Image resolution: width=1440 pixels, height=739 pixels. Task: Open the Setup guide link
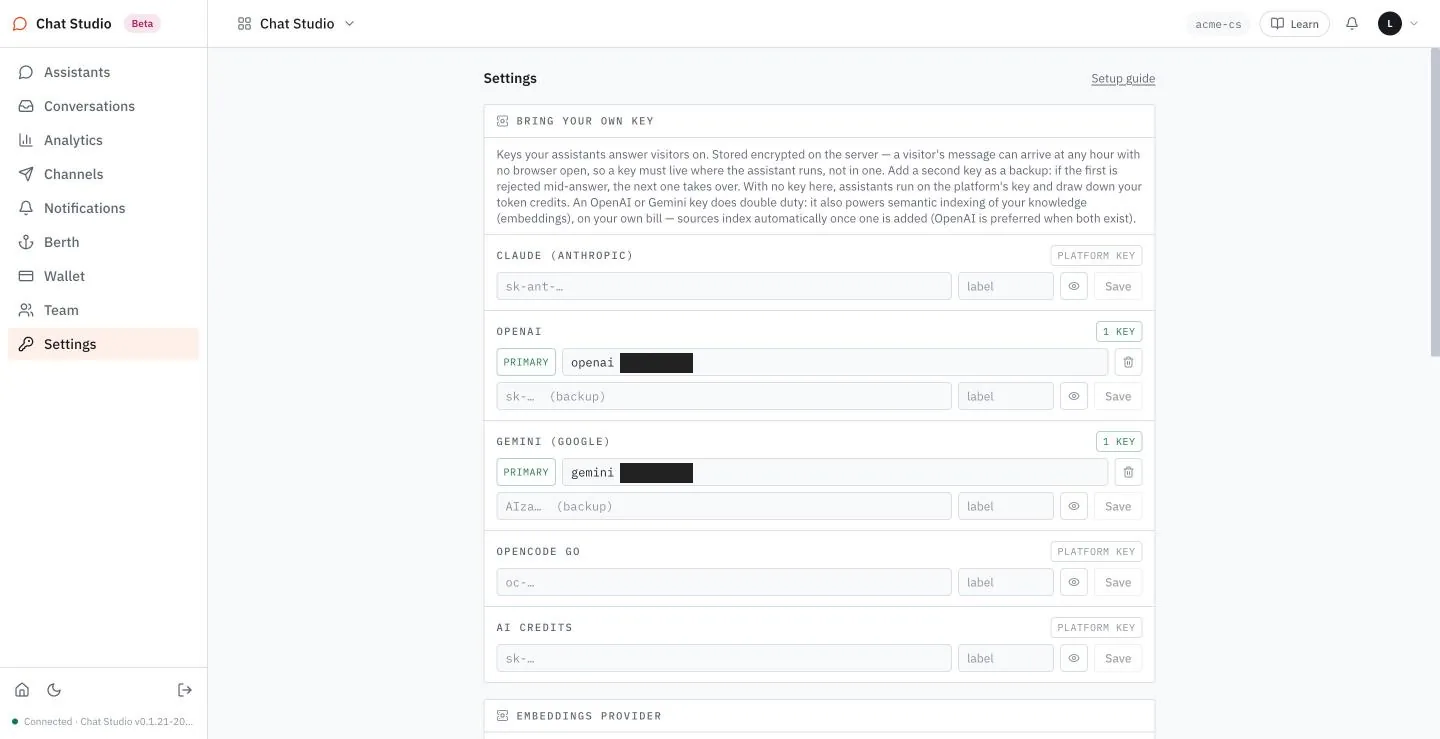point(1123,79)
